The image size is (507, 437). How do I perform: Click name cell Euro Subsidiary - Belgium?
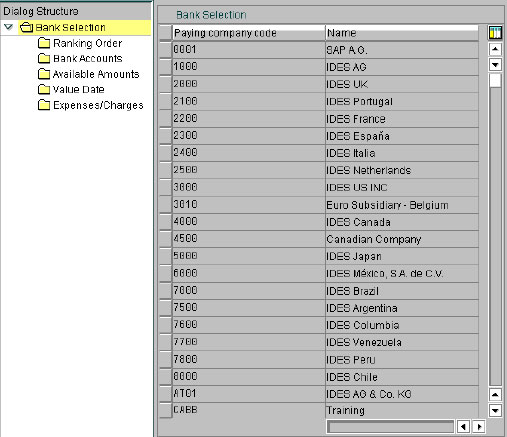point(402,204)
